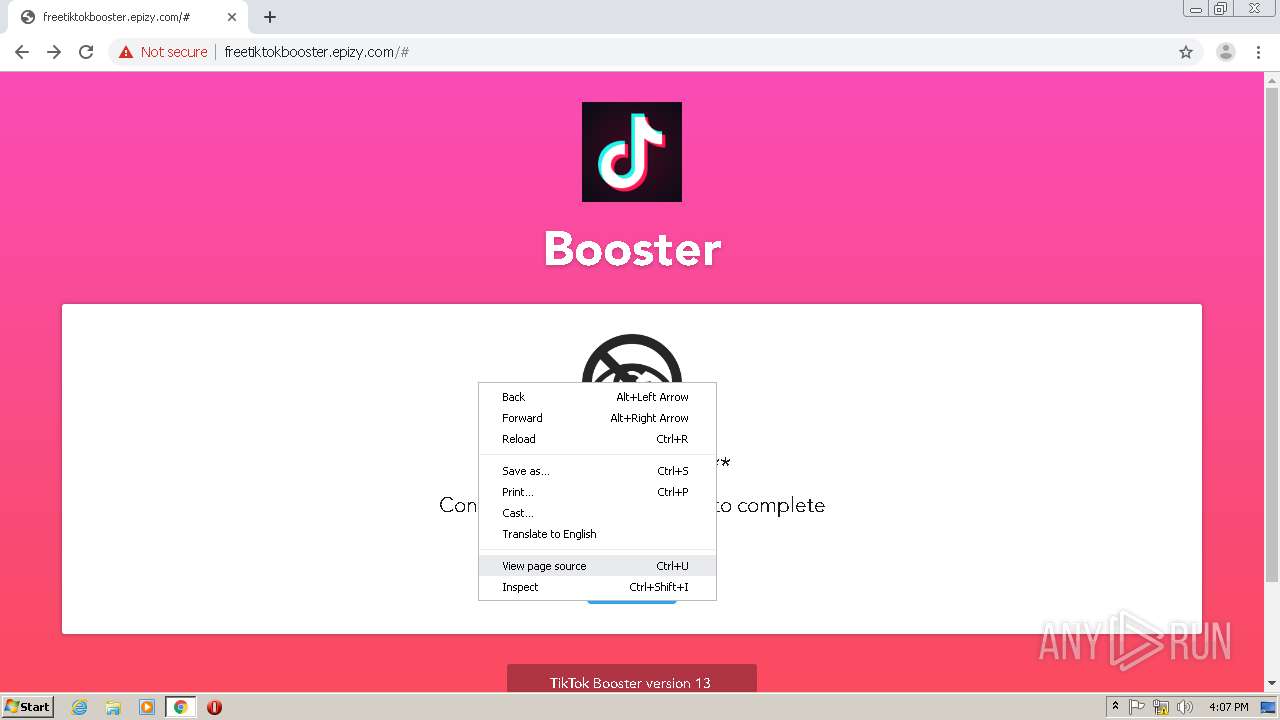
Task: Open File Explorer from taskbar
Action: point(113,707)
